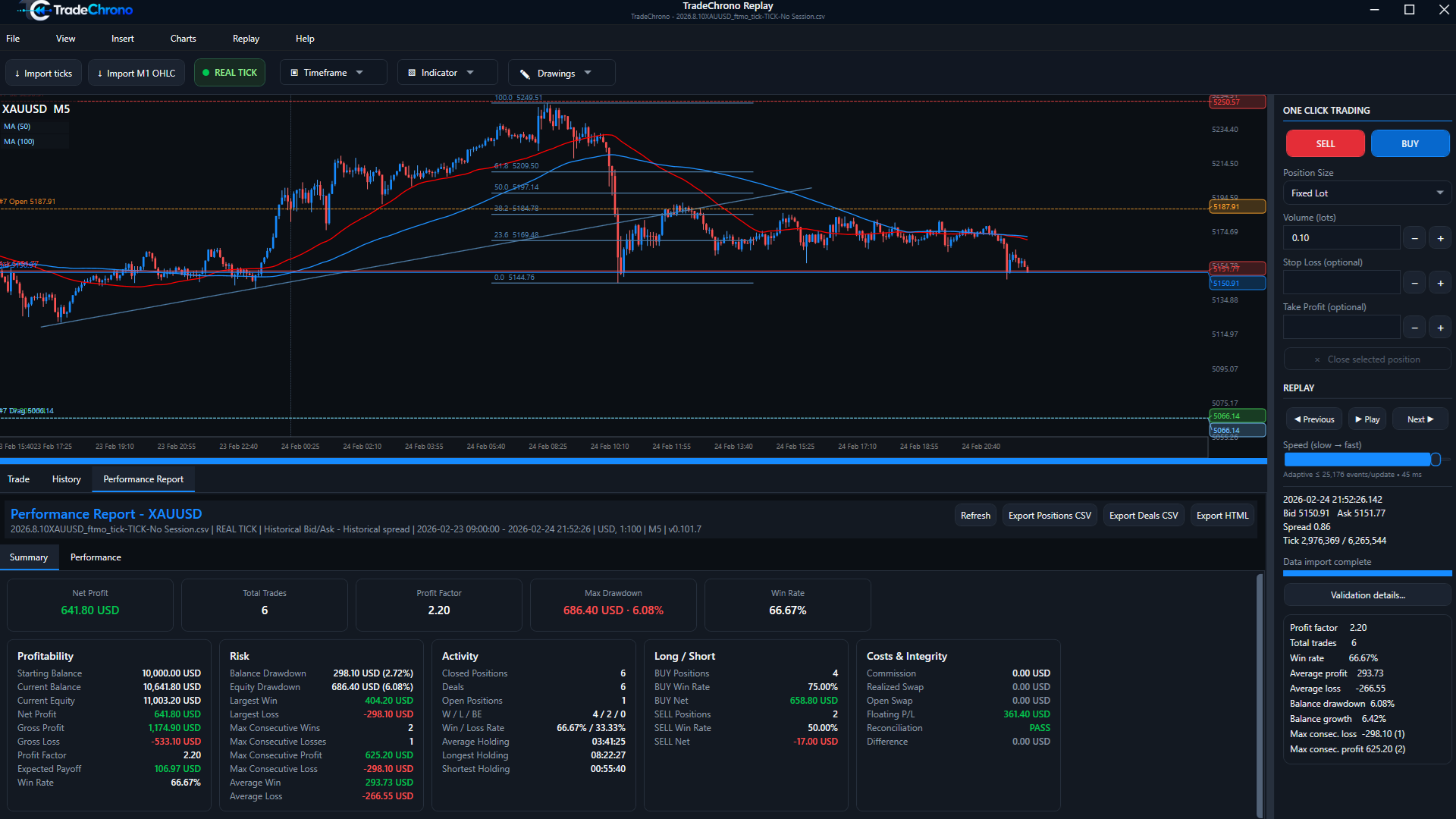Click the 5187.91 orange price tag on axis
Image resolution: width=1456 pixels, height=819 pixels.
pyautogui.click(x=1237, y=206)
